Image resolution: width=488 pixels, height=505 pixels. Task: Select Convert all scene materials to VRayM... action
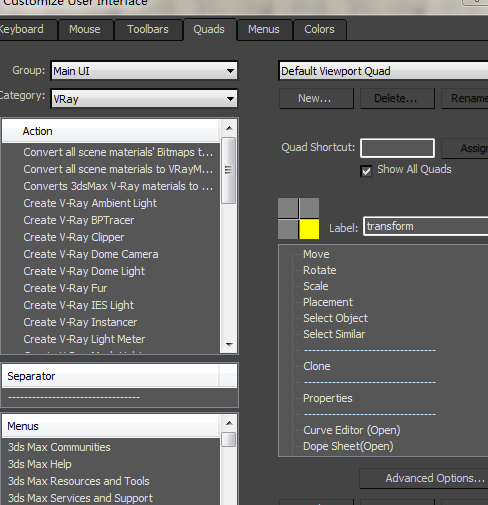coord(118,169)
